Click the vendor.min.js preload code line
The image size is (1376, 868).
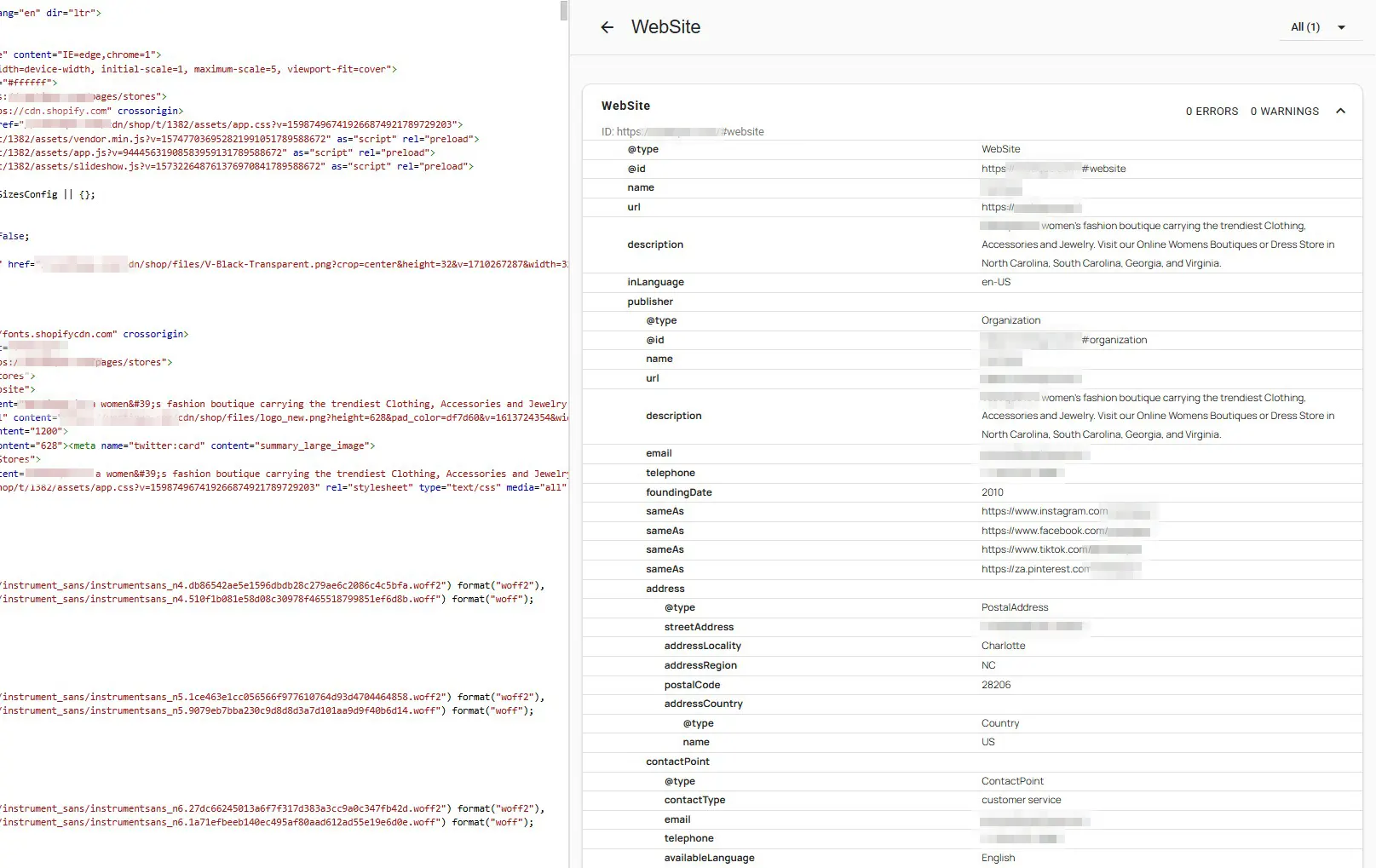239,139
